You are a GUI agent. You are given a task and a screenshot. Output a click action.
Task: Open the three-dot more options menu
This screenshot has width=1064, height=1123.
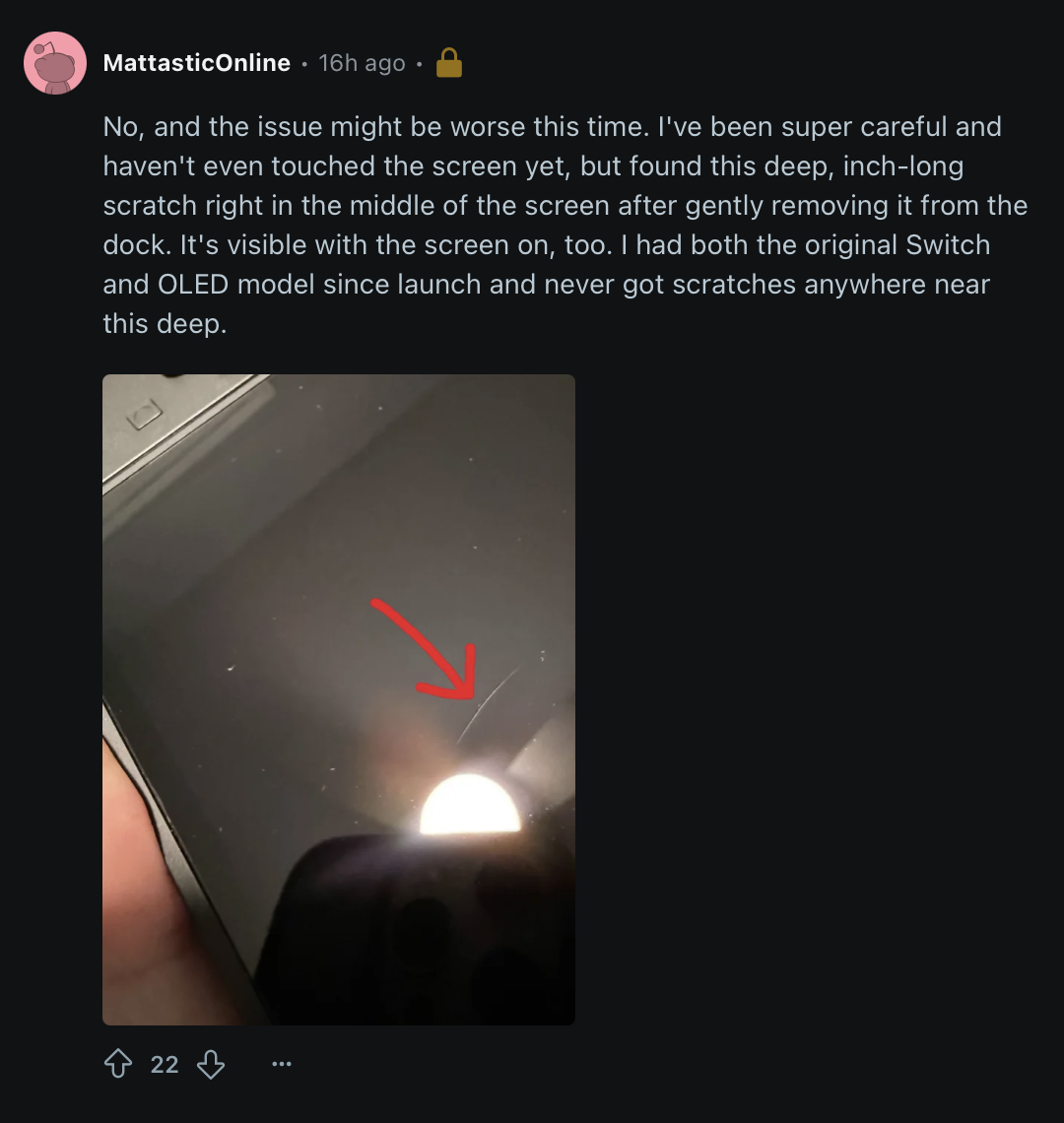282,1064
